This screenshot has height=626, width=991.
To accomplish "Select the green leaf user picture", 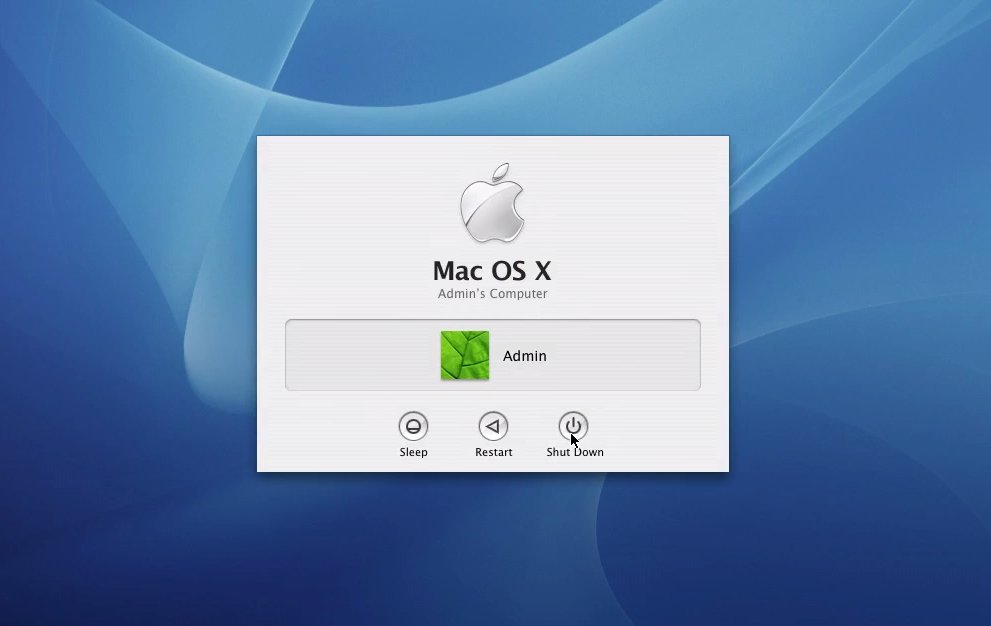I will [x=465, y=355].
